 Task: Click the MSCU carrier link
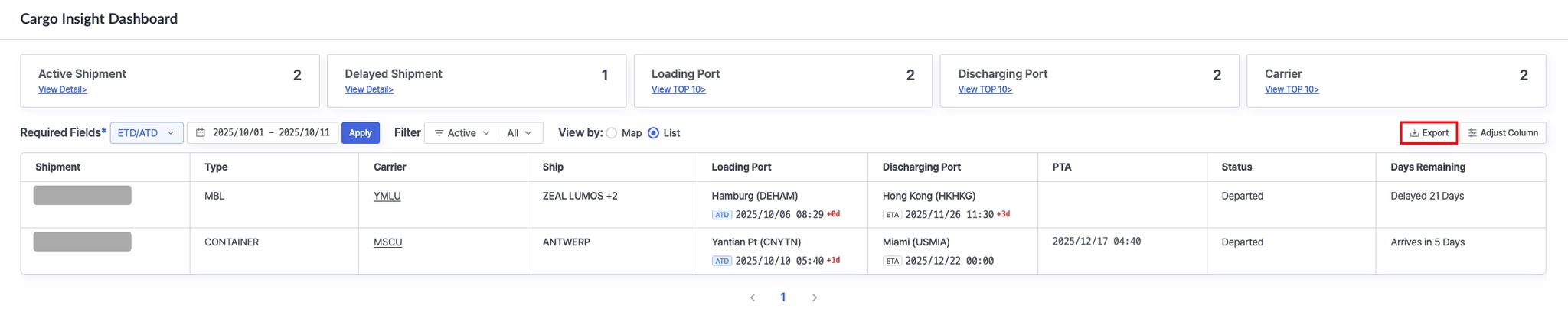click(x=387, y=242)
